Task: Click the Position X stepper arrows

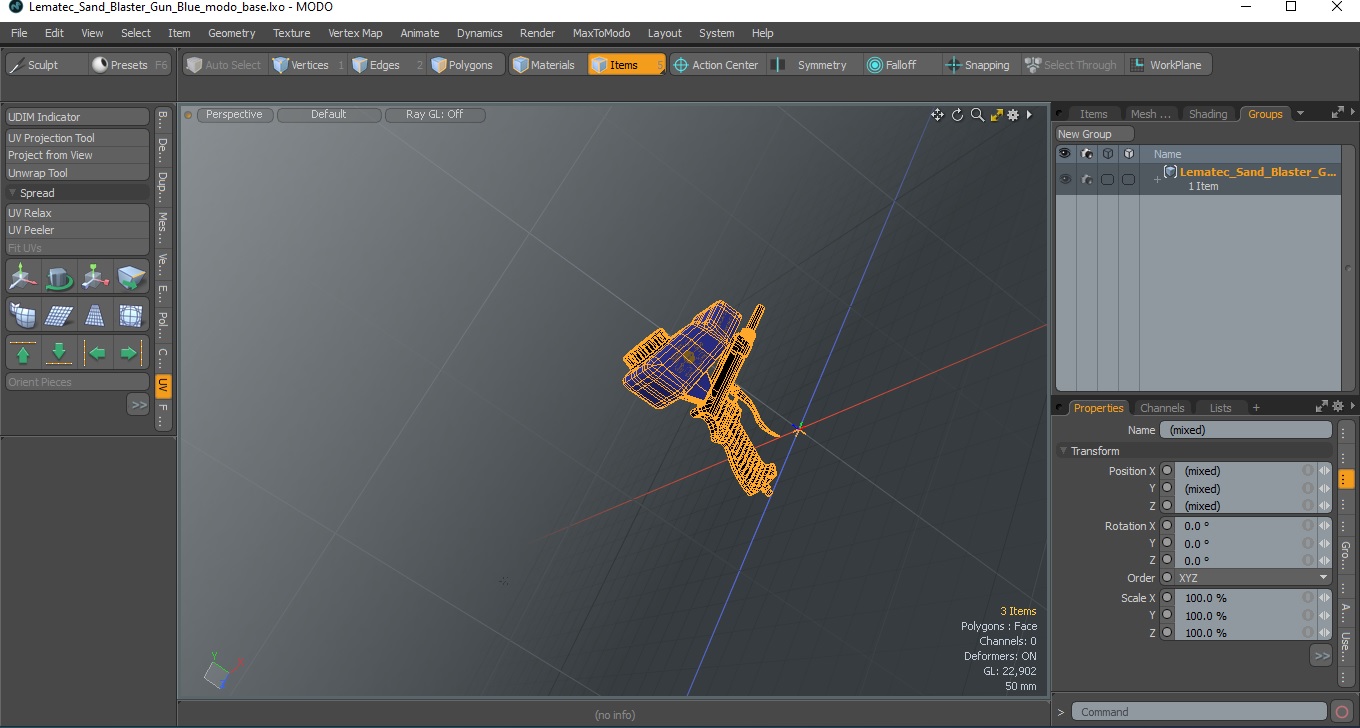Action: tap(1325, 471)
